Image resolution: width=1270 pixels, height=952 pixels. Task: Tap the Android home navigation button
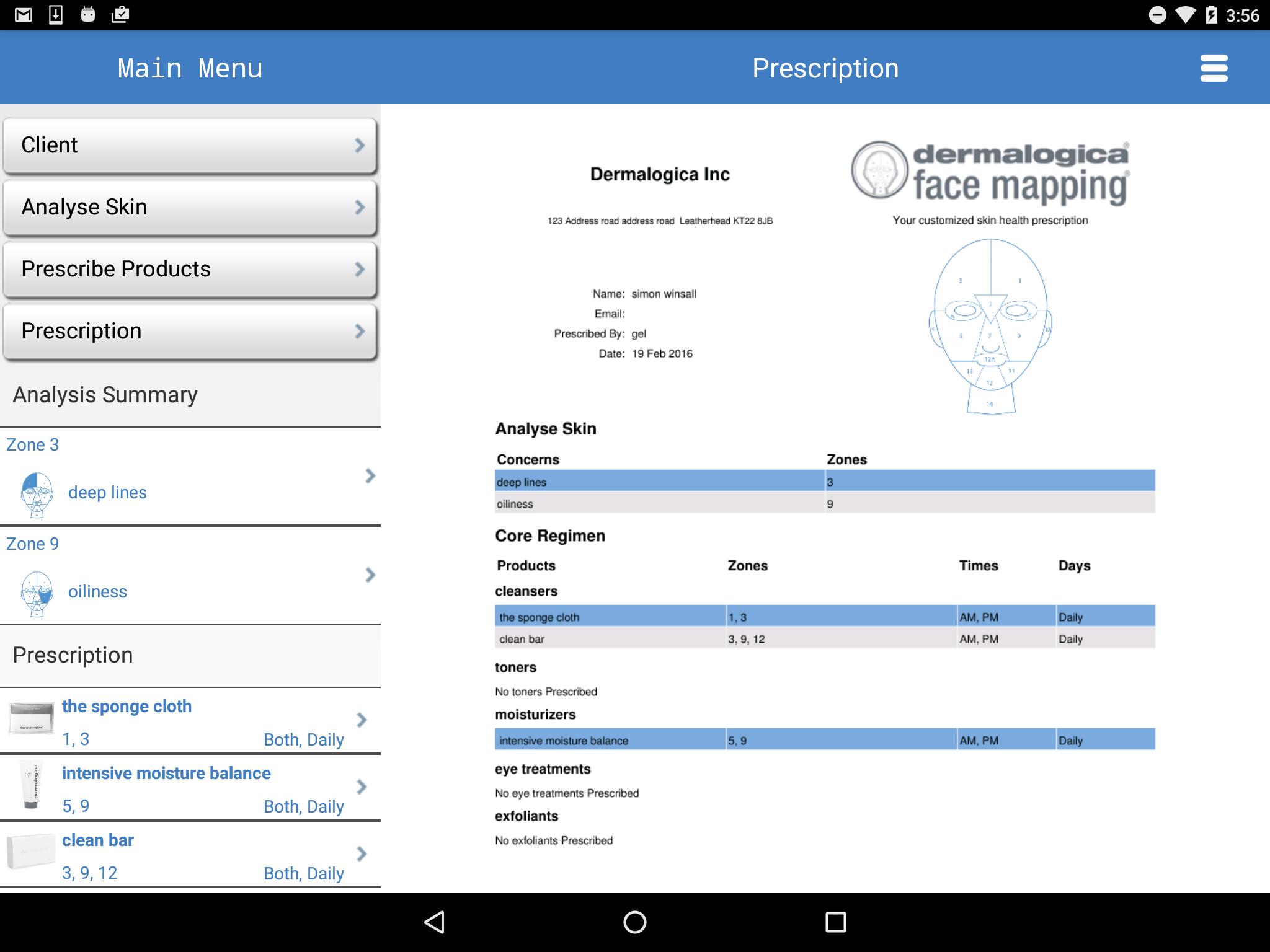pos(634,922)
